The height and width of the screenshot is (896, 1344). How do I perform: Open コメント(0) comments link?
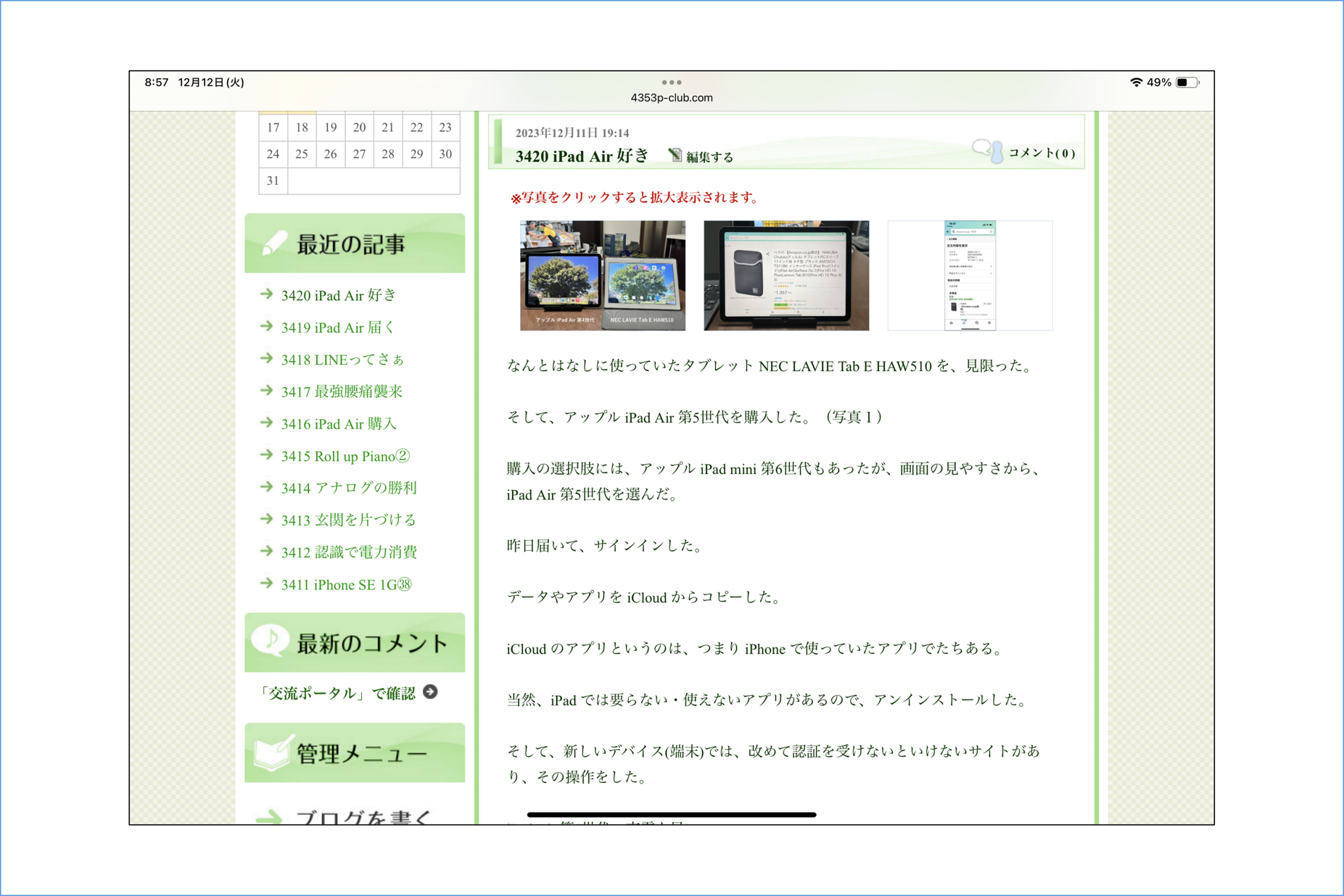[x=1042, y=153]
